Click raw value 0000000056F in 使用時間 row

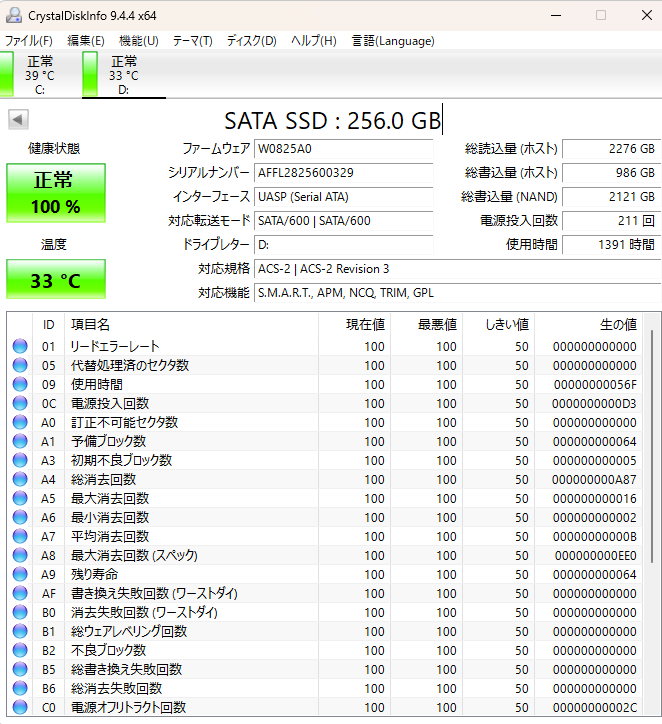click(595, 385)
